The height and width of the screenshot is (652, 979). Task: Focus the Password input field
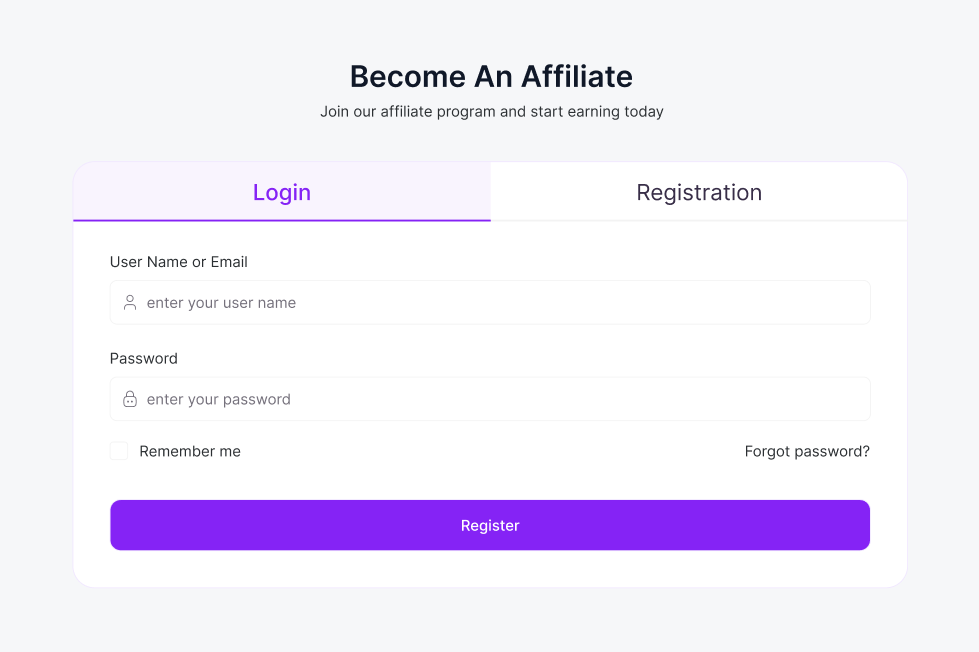[500, 399]
